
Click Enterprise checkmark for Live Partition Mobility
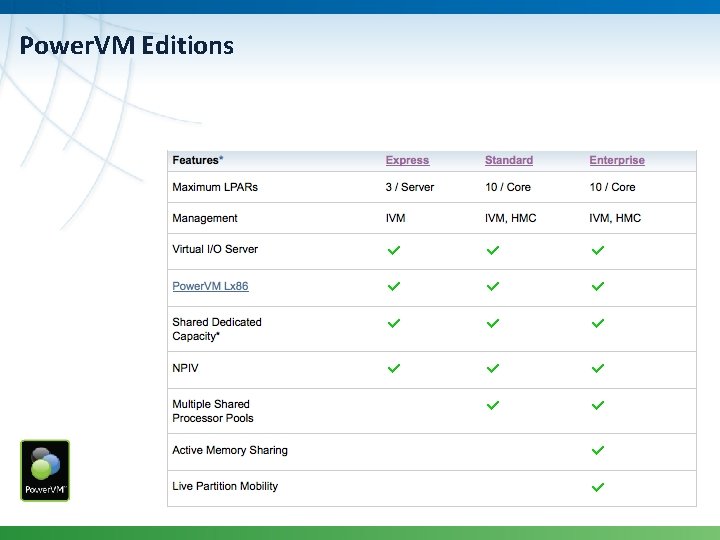[x=598, y=487]
